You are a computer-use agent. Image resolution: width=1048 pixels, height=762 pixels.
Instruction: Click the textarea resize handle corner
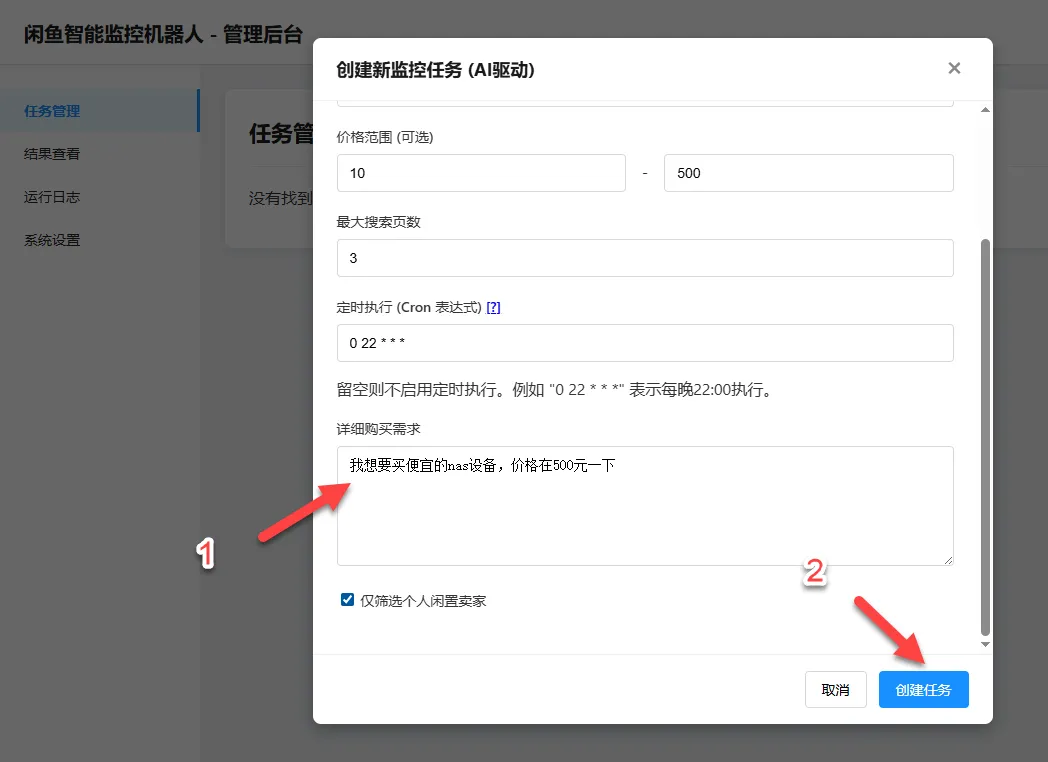tap(948, 561)
